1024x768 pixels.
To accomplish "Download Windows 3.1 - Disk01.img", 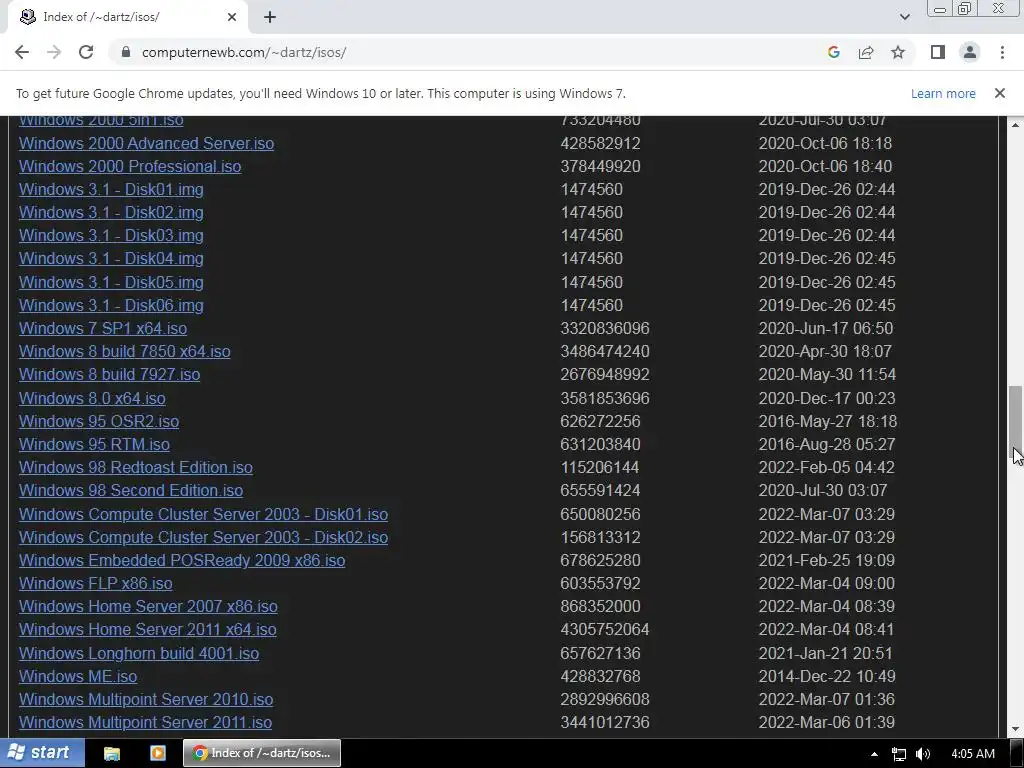I will 111,189.
